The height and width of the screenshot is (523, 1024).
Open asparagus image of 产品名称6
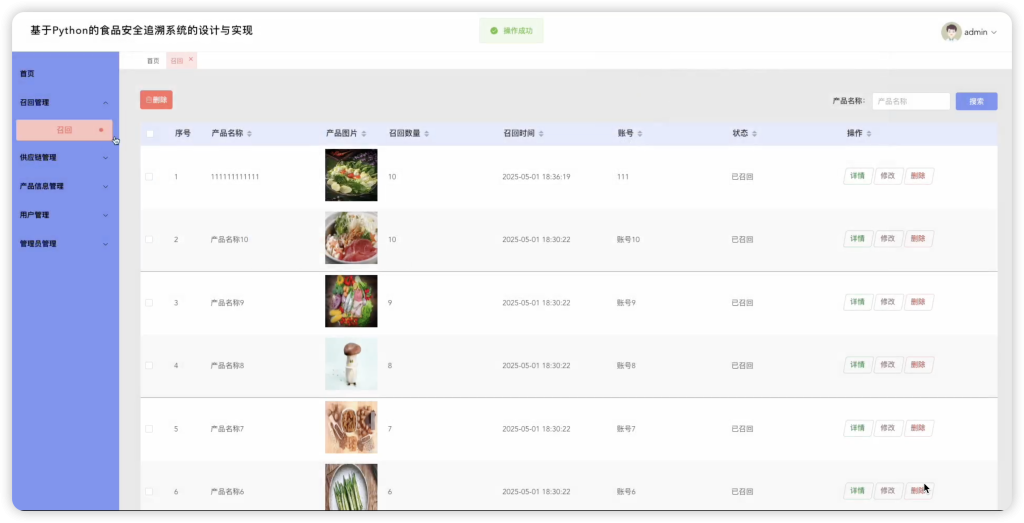click(x=351, y=487)
